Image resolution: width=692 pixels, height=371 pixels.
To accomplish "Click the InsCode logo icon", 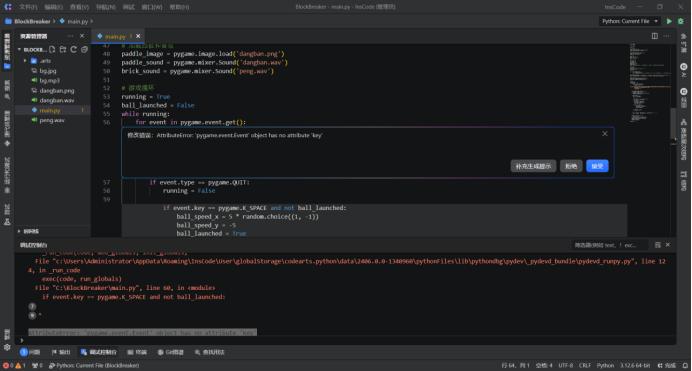I will click(8, 7).
